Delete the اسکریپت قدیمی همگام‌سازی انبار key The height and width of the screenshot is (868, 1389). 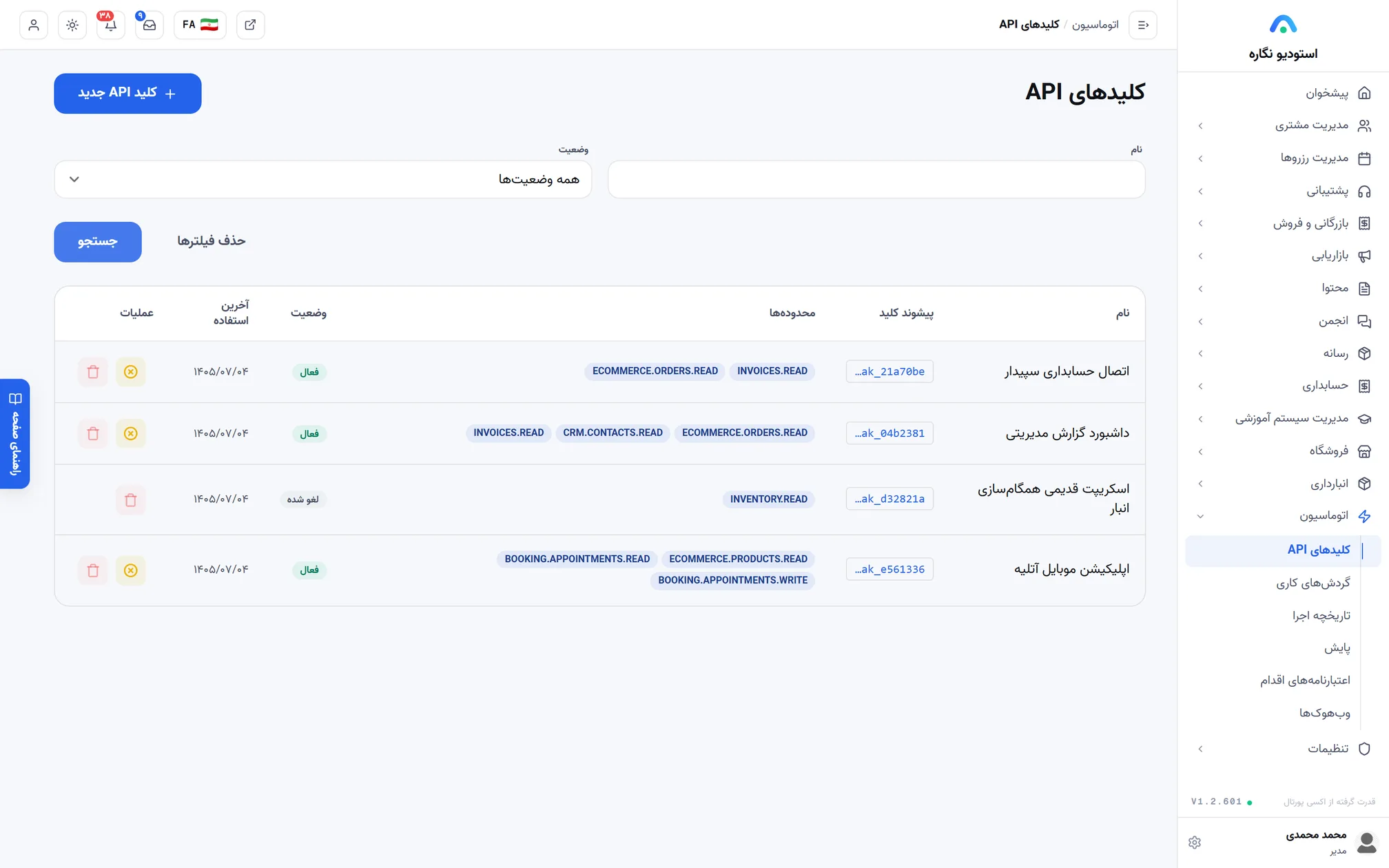(x=131, y=500)
